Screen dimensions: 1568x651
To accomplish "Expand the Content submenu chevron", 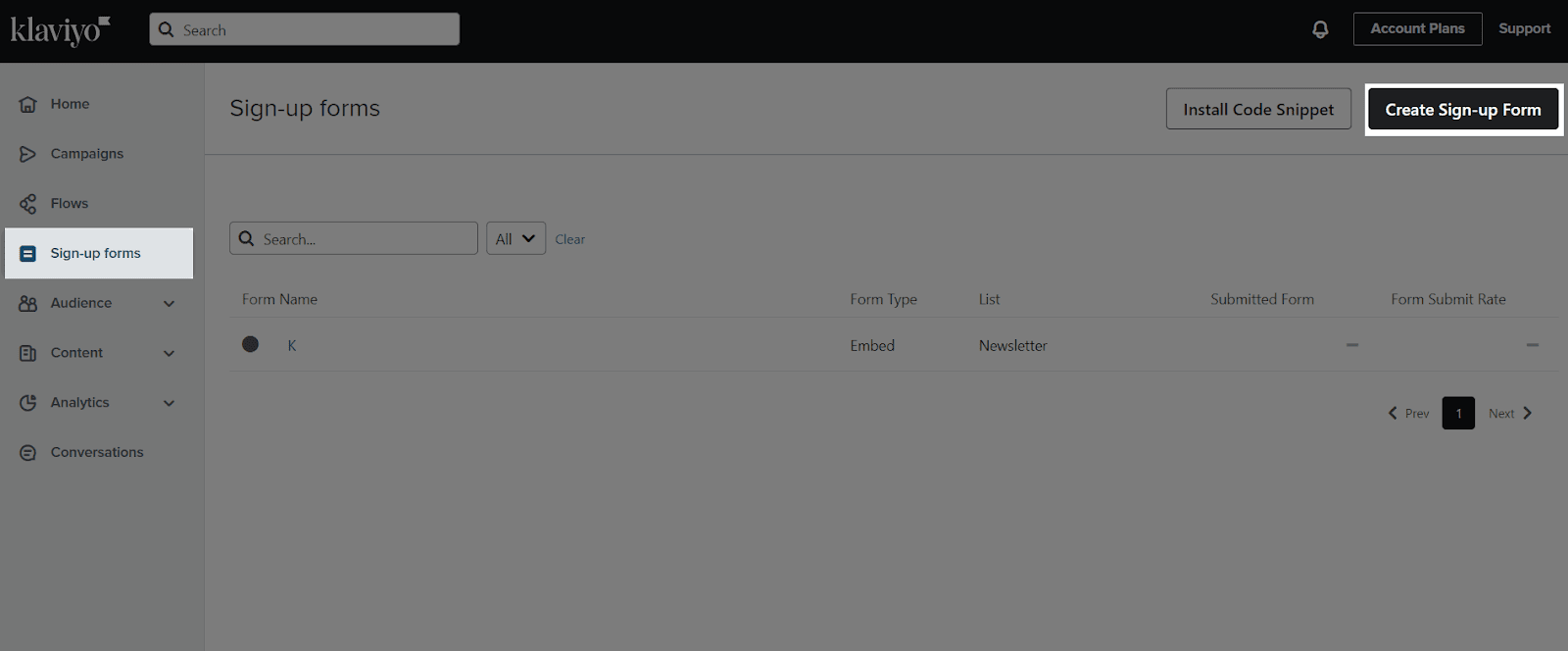I will (169, 354).
